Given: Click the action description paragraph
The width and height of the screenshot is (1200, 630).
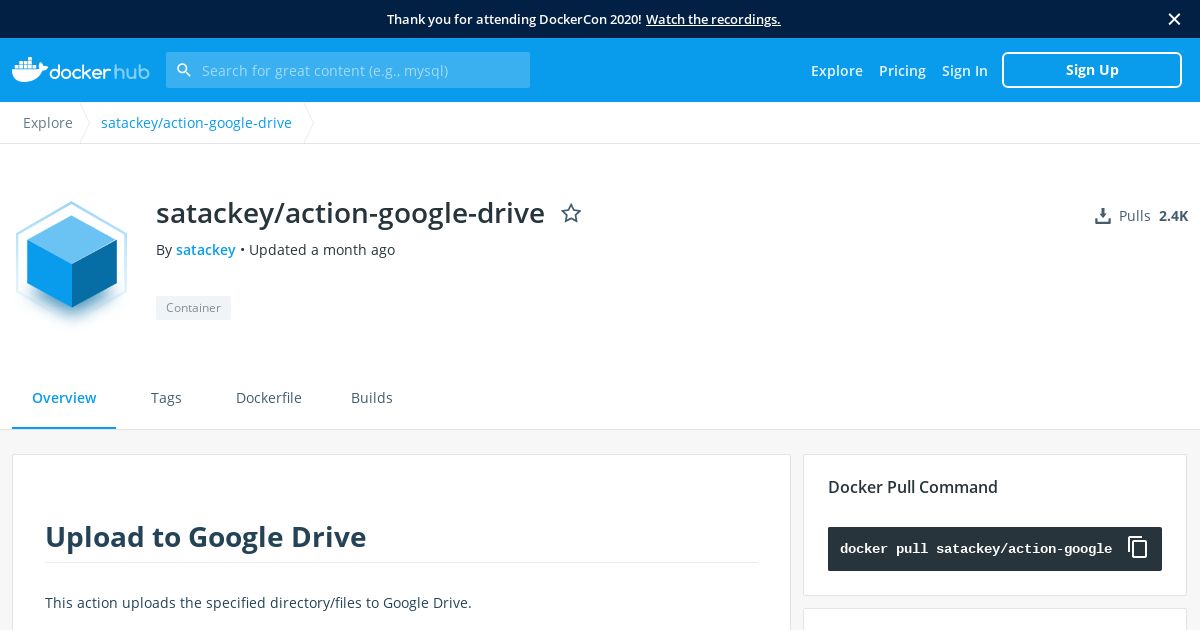Looking at the screenshot, I should [x=258, y=603].
